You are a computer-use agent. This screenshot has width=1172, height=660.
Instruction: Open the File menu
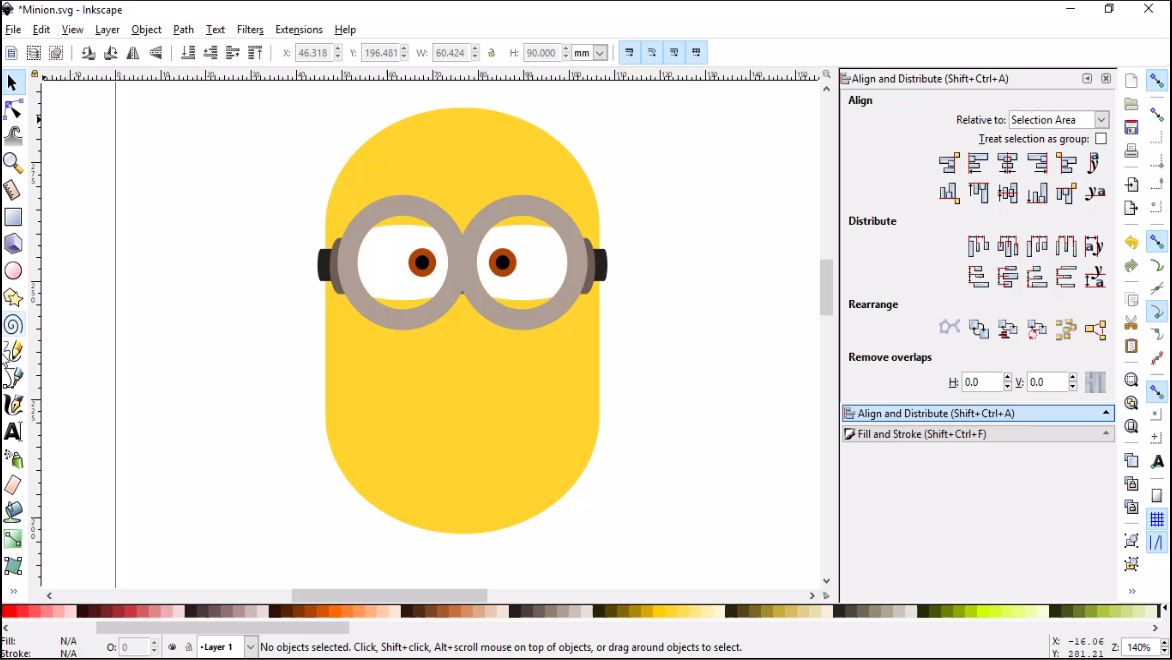(x=13, y=30)
